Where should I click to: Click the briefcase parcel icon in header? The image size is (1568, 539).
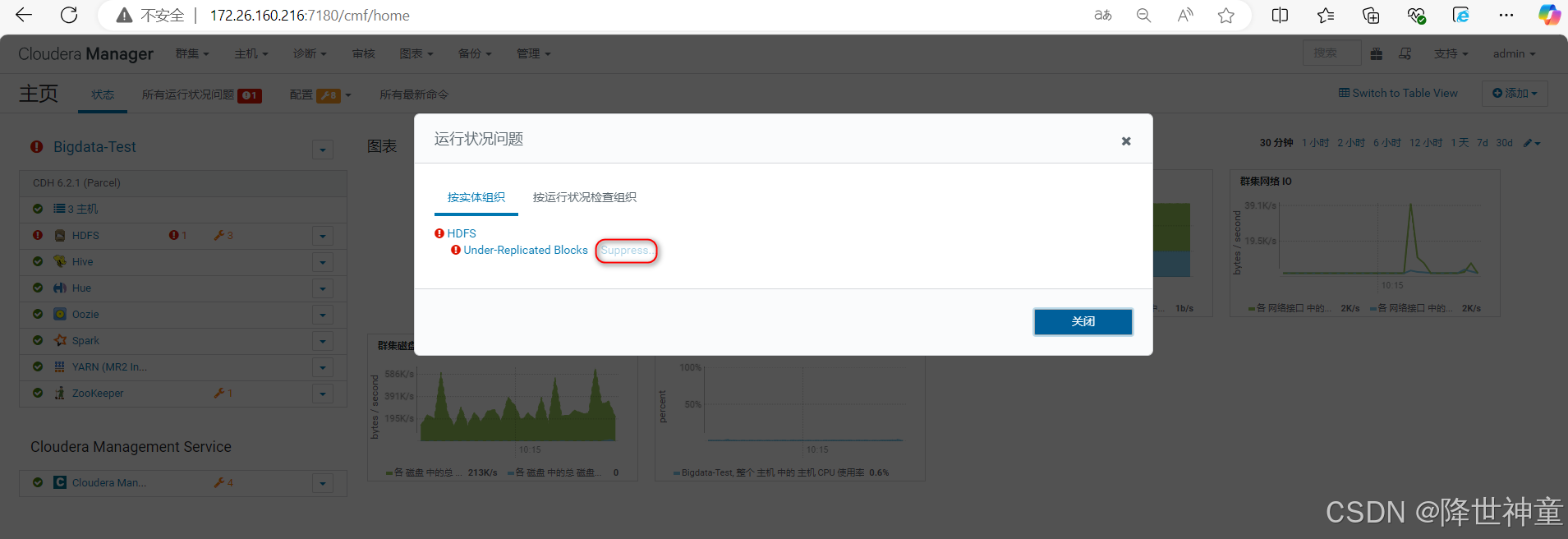1377,53
